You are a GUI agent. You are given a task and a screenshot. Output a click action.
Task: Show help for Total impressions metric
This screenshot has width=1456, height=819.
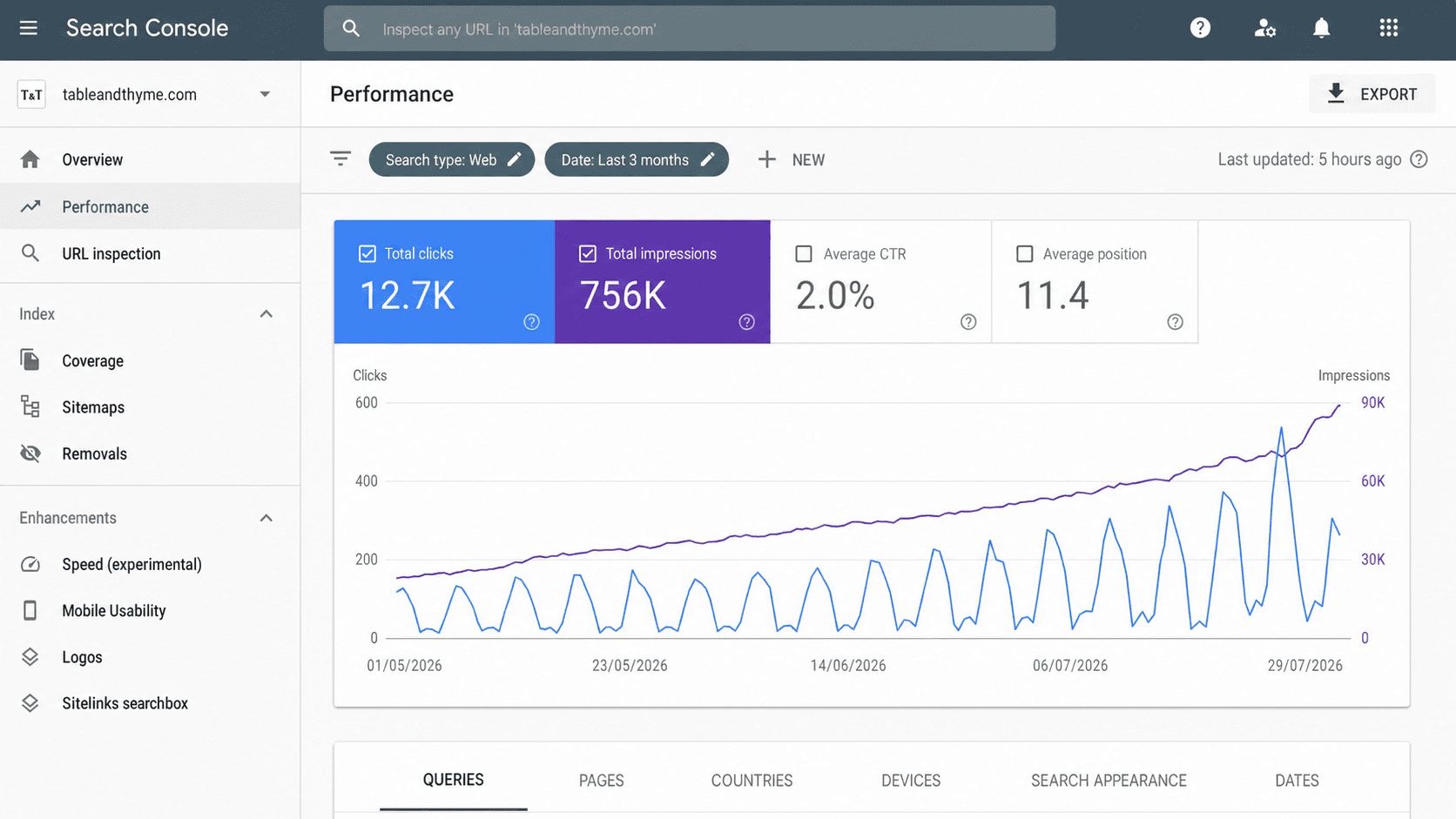click(x=746, y=322)
